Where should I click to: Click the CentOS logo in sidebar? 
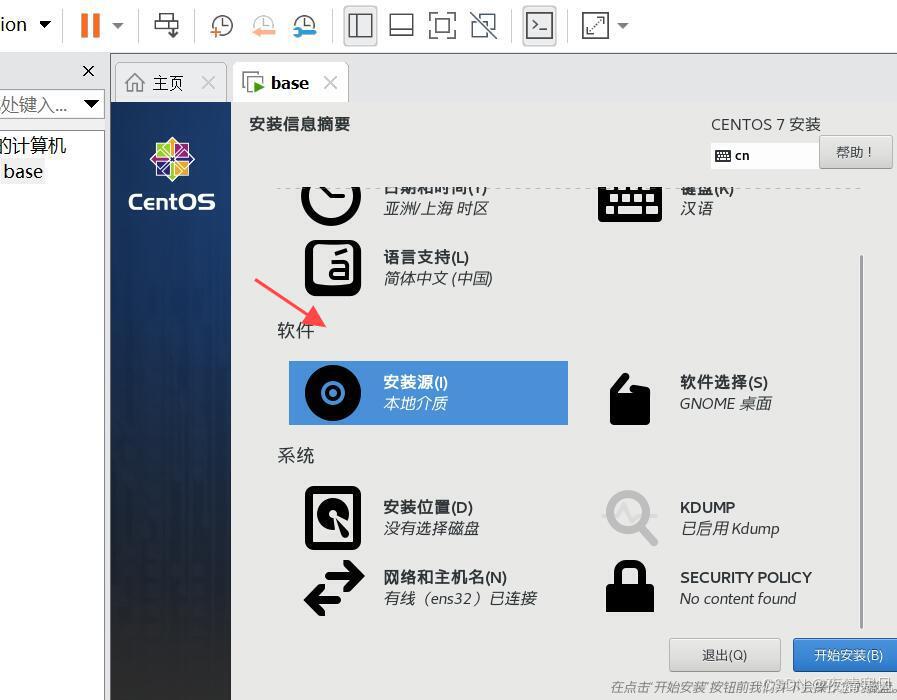tap(172, 174)
